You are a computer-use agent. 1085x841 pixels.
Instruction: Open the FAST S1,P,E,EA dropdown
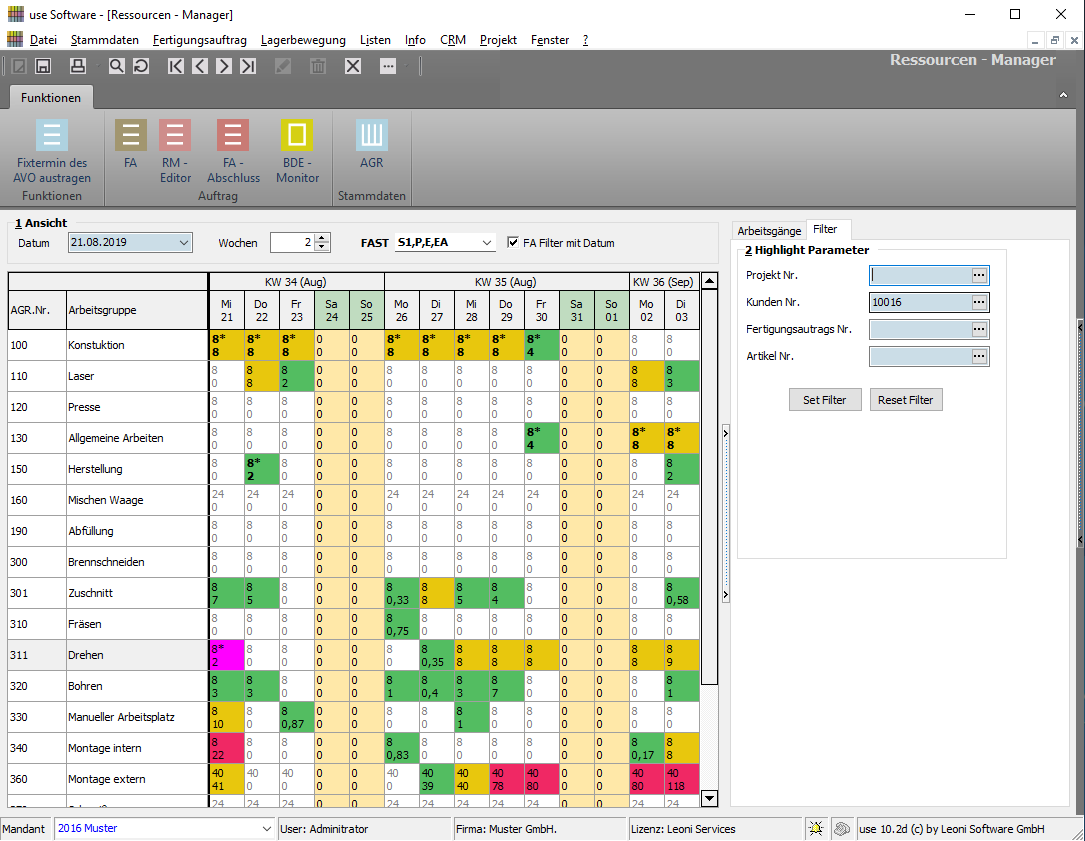click(x=487, y=243)
